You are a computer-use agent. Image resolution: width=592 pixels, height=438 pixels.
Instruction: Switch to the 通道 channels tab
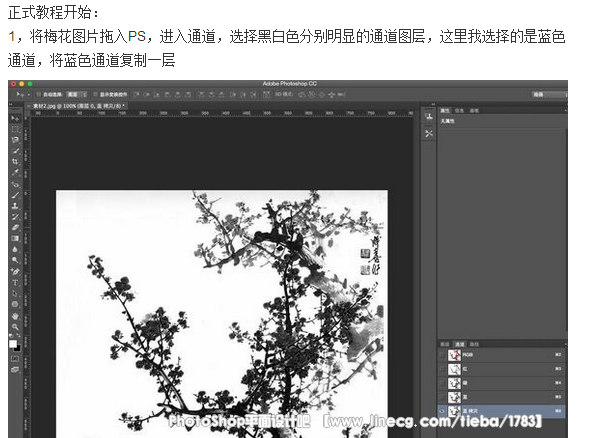(x=459, y=344)
